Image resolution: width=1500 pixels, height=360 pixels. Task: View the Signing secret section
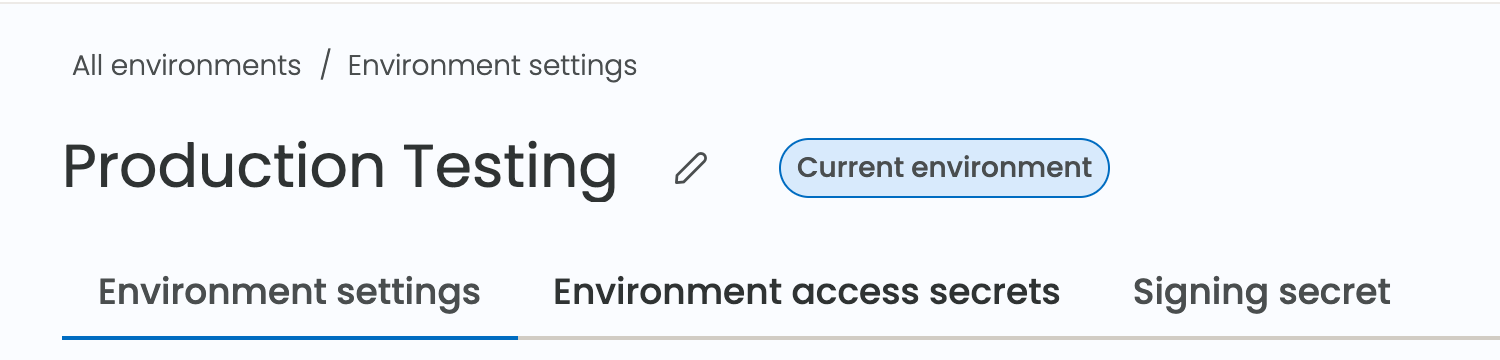point(1261,292)
